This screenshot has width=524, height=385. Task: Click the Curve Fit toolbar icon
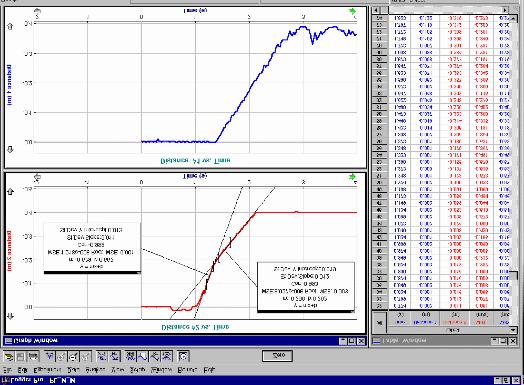[167, 357]
